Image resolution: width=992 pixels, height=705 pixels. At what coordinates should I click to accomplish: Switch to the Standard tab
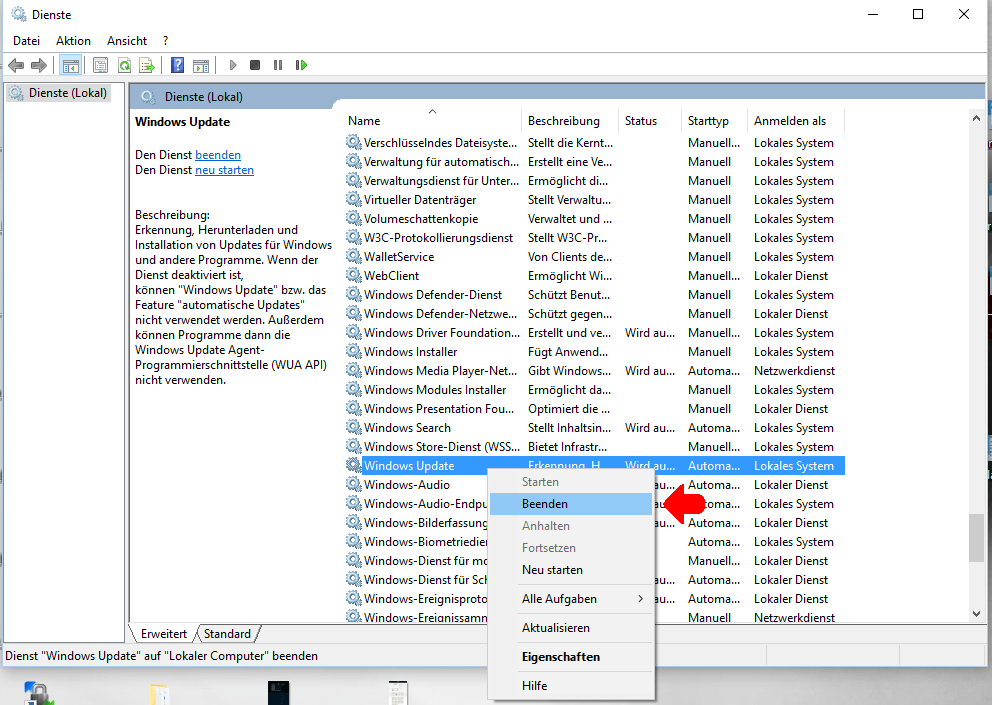point(227,633)
